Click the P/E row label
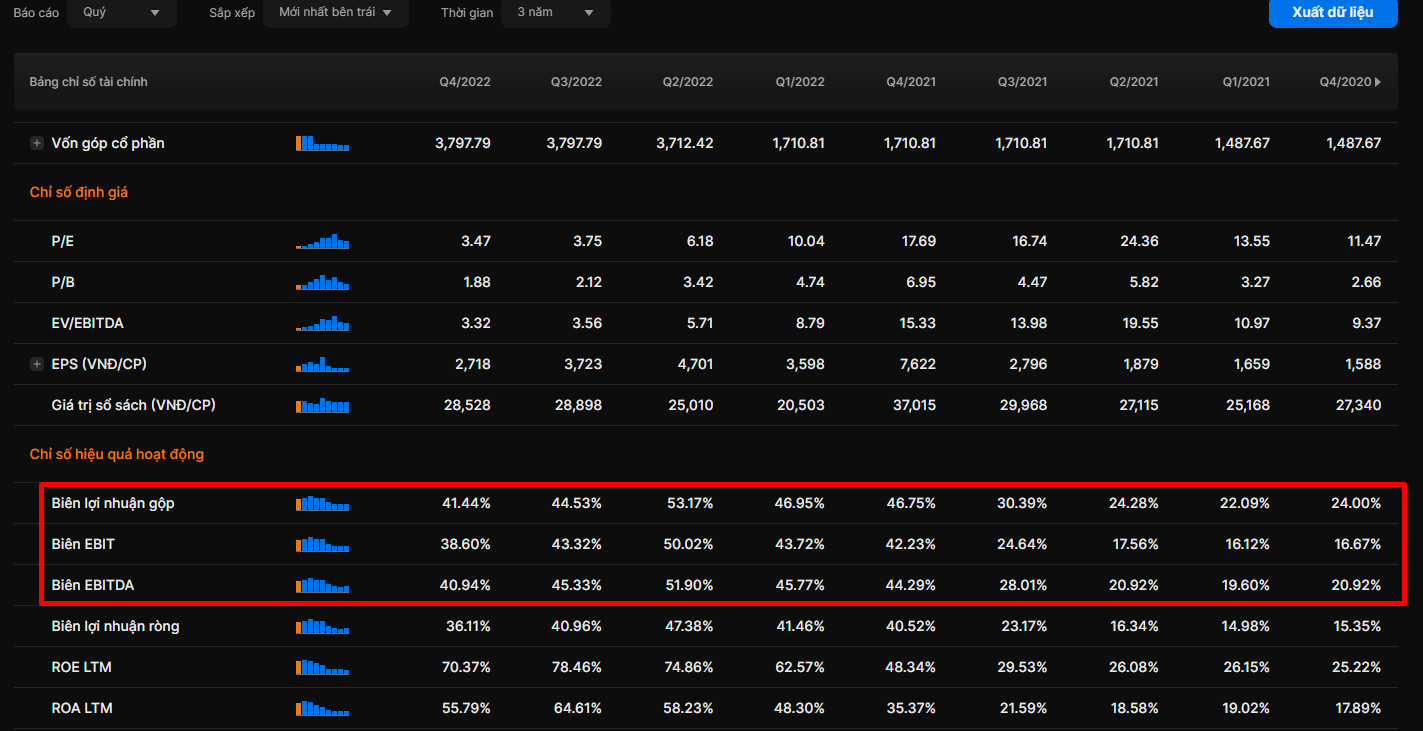Screen dimensions: 1423x731 [x=63, y=241]
